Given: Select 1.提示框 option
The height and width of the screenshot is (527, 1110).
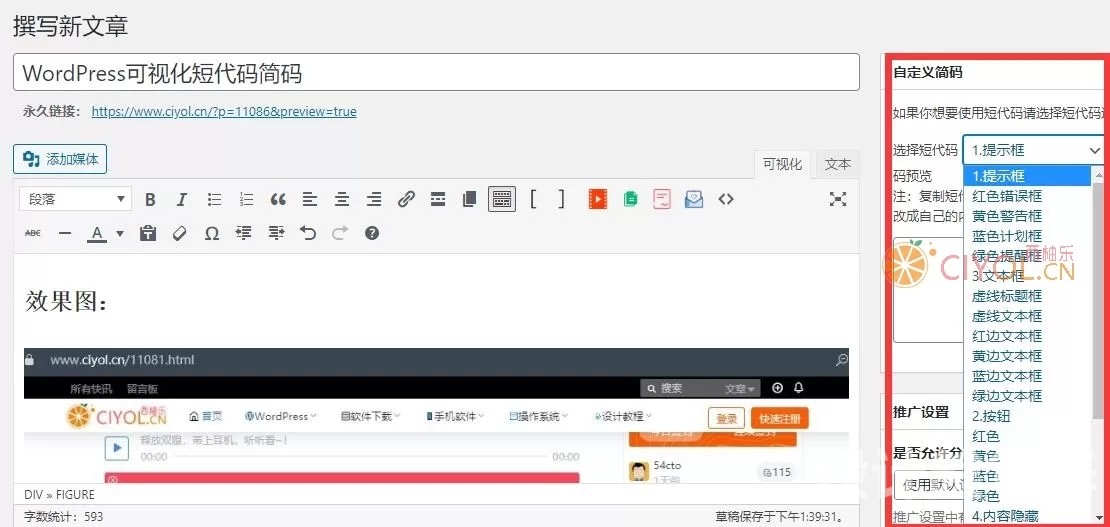Looking at the screenshot, I should [x=1027, y=176].
